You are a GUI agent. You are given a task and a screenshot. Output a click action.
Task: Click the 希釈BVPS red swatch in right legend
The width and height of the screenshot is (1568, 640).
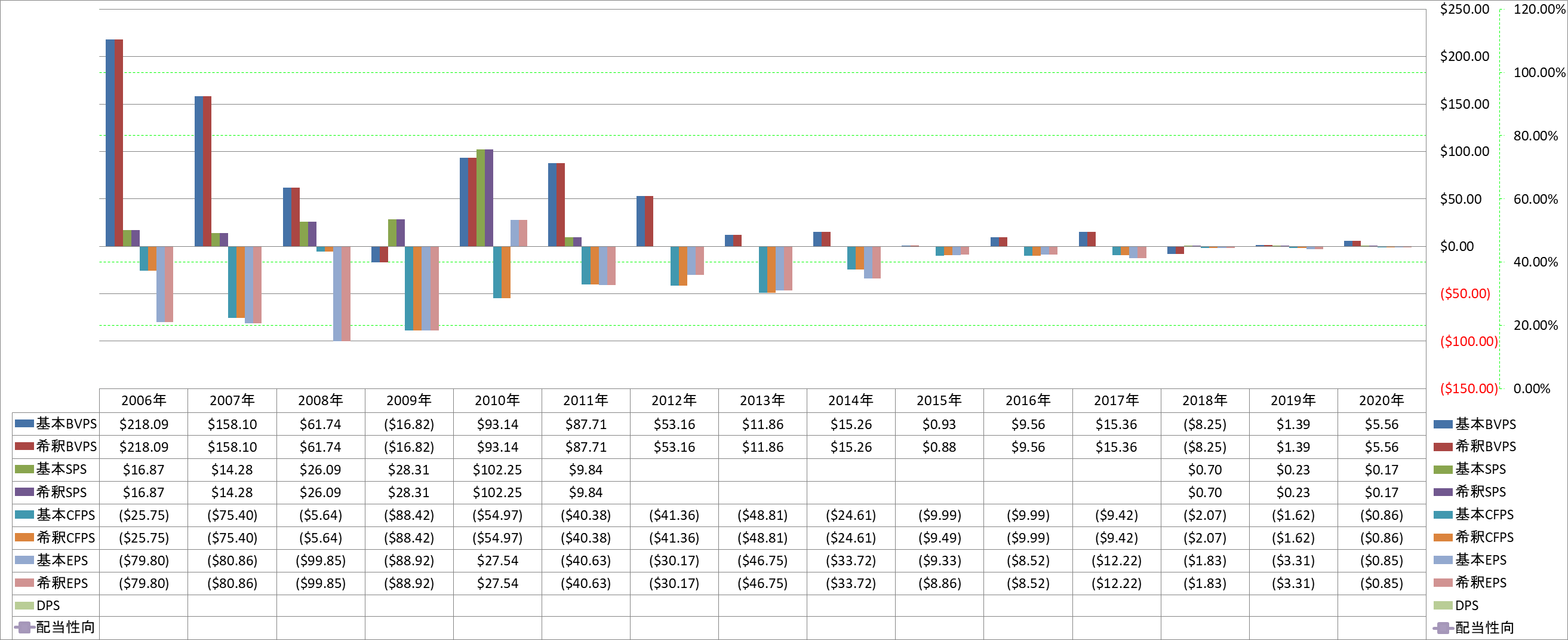click(x=1443, y=447)
